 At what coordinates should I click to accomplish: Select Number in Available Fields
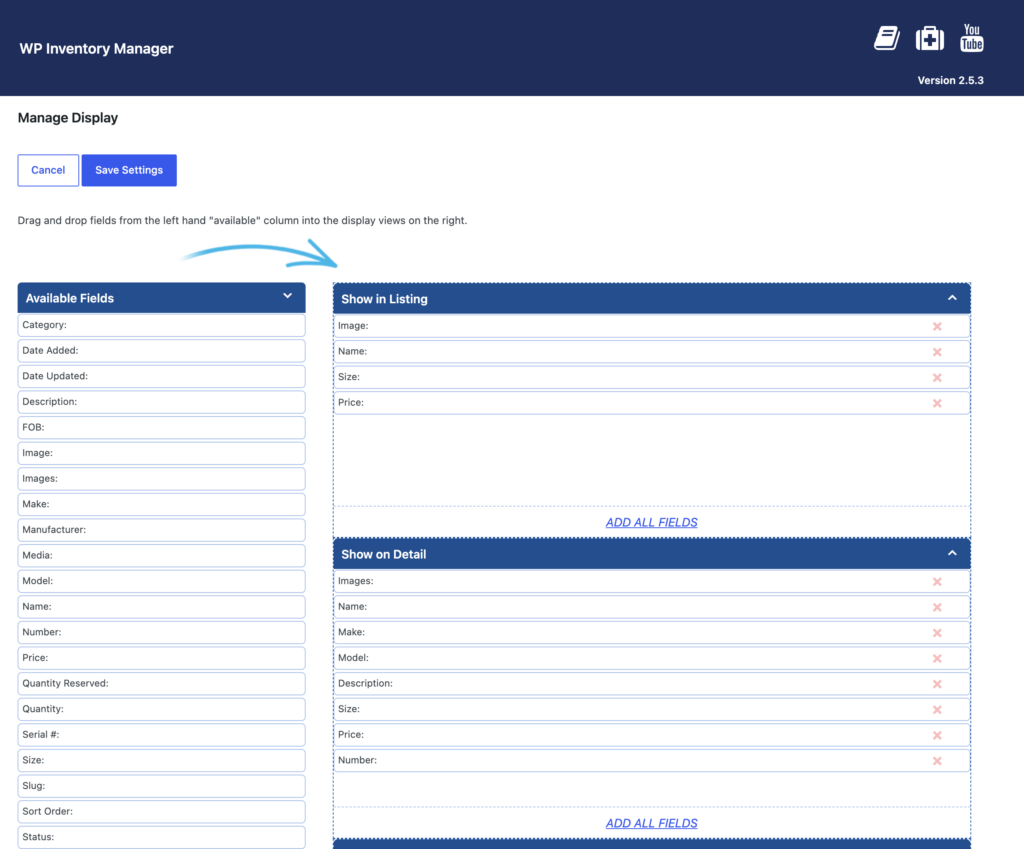tap(161, 632)
